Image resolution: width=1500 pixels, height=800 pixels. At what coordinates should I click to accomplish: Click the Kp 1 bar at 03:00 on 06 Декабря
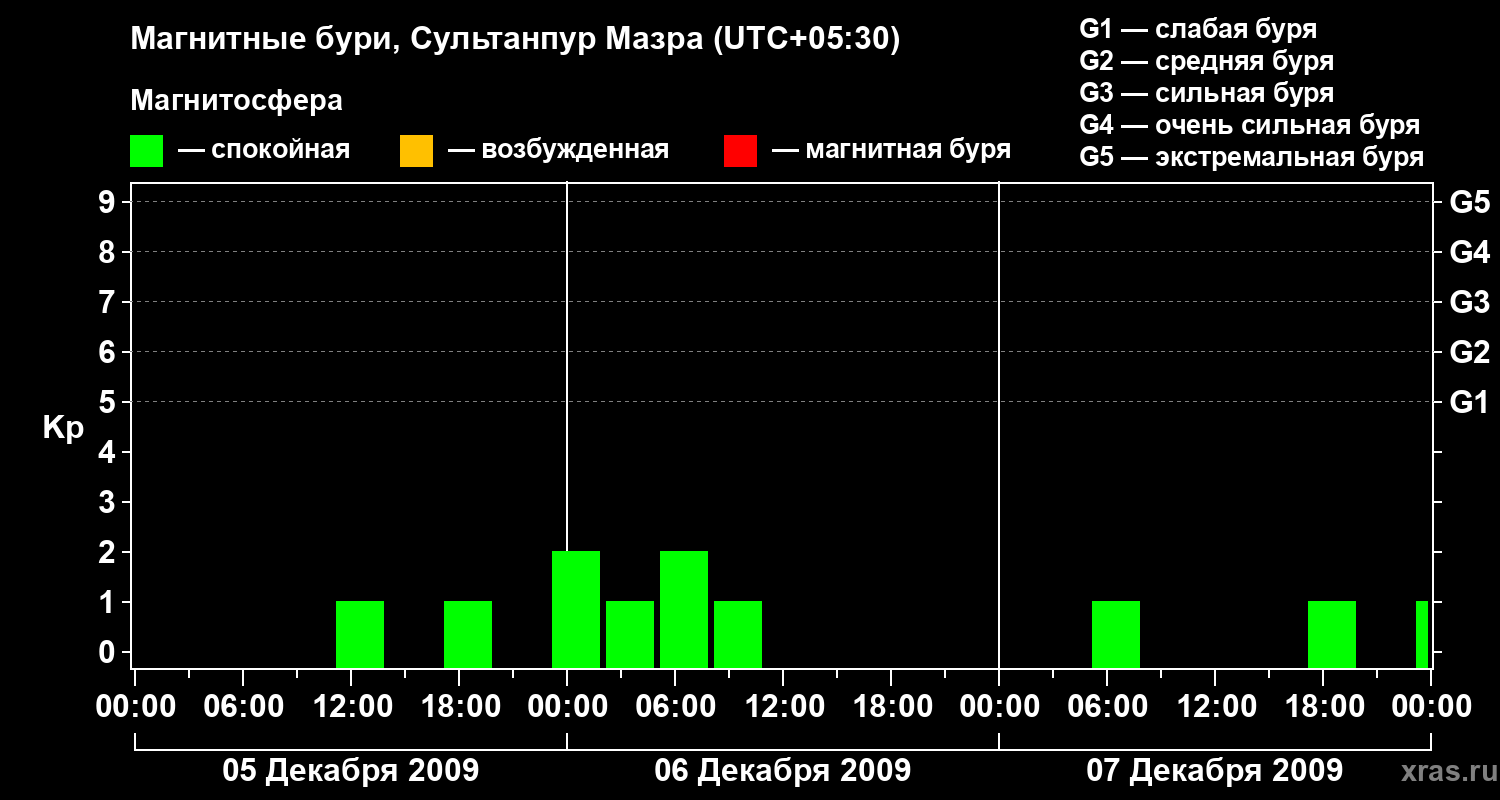click(x=630, y=635)
